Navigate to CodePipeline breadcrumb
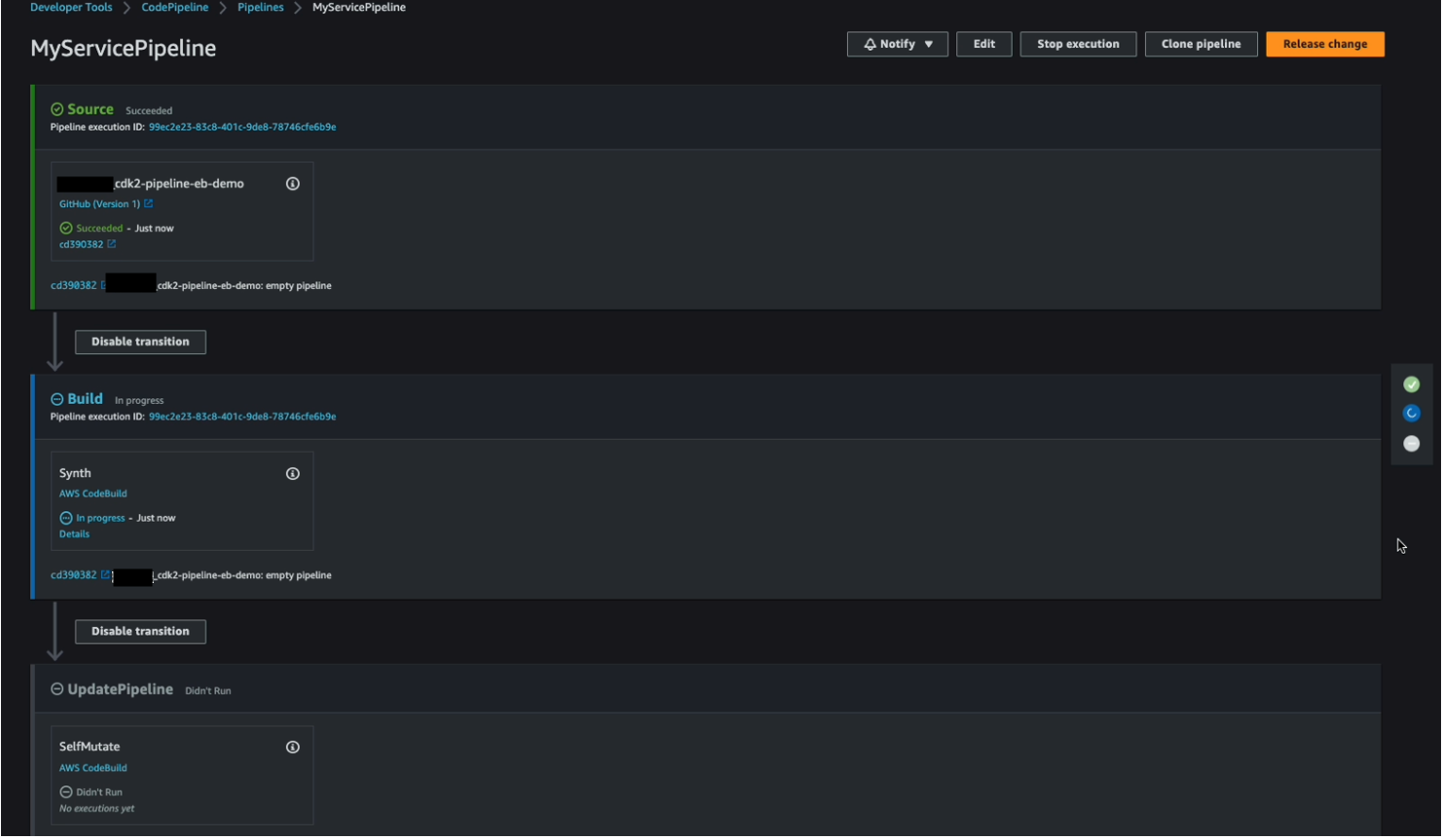The width and height of the screenshot is (1443, 840). 175,8
